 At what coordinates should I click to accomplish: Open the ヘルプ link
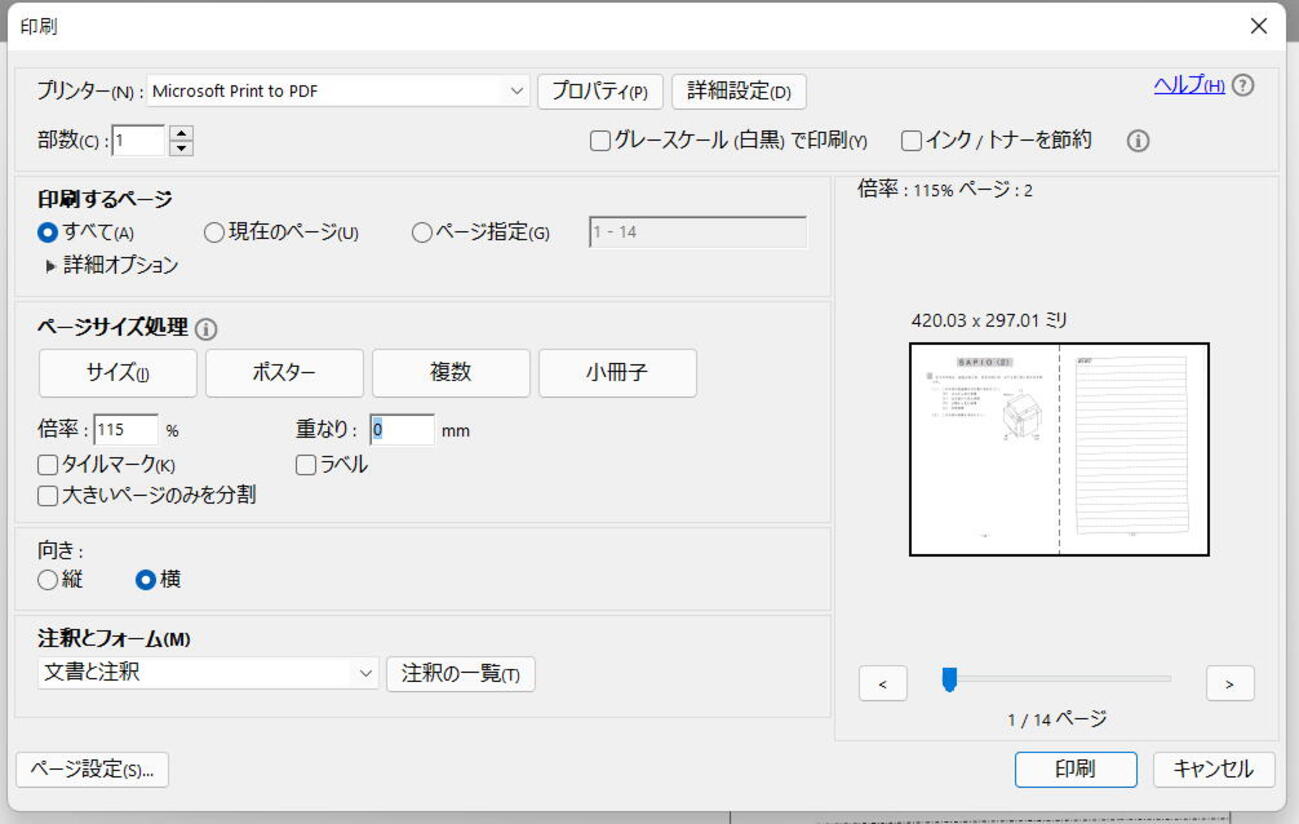pyautogui.click(x=1188, y=86)
